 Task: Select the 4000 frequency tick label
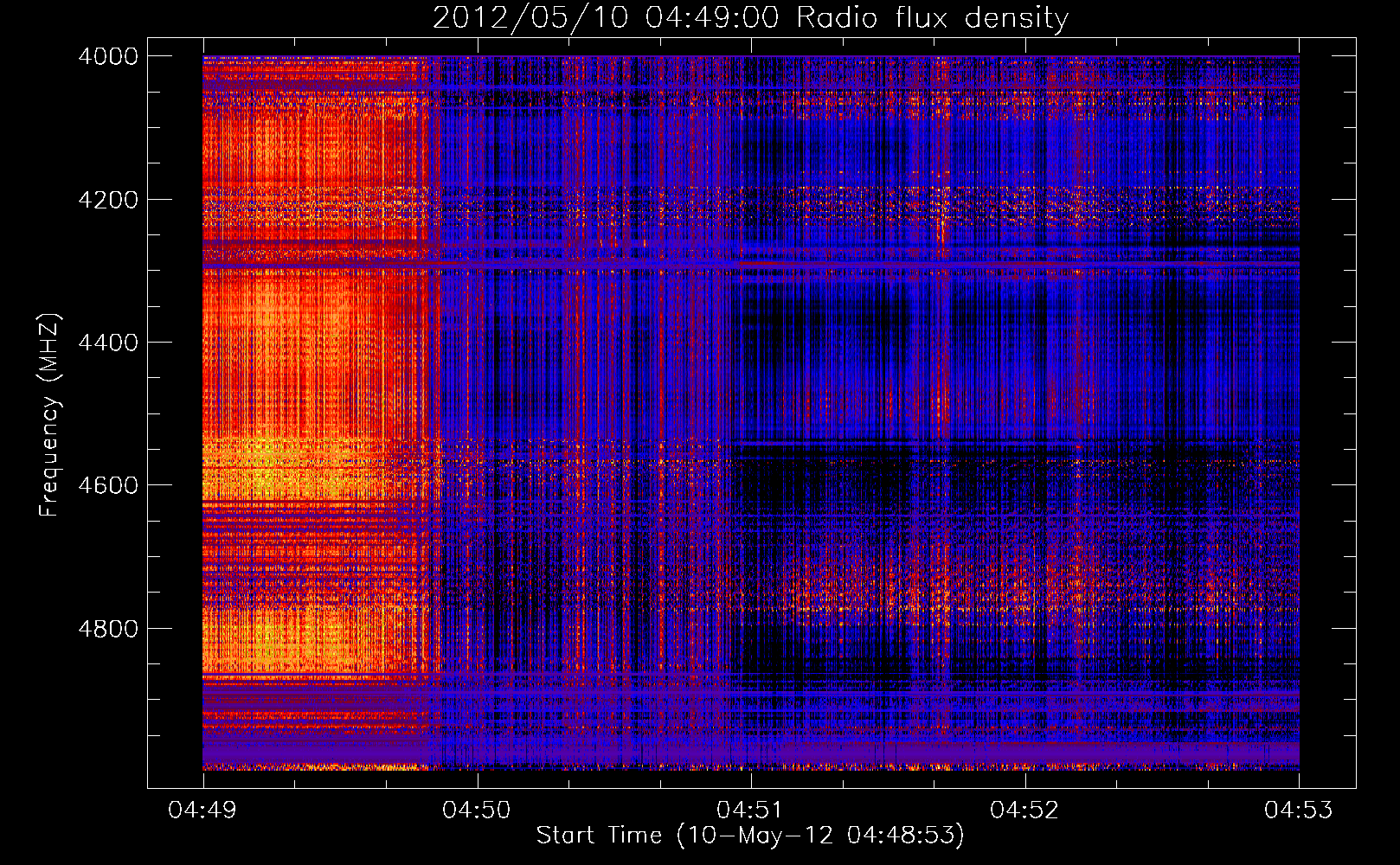pos(108,56)
